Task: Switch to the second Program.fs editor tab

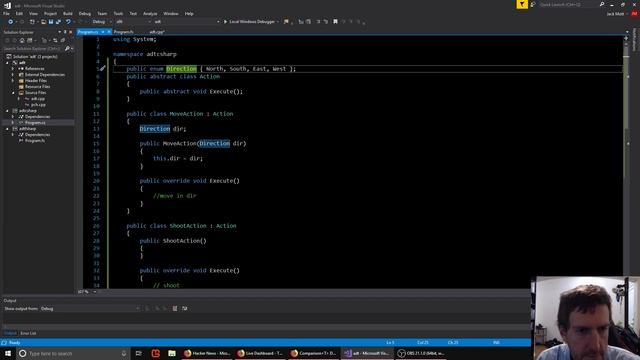Action: point(124,32)
